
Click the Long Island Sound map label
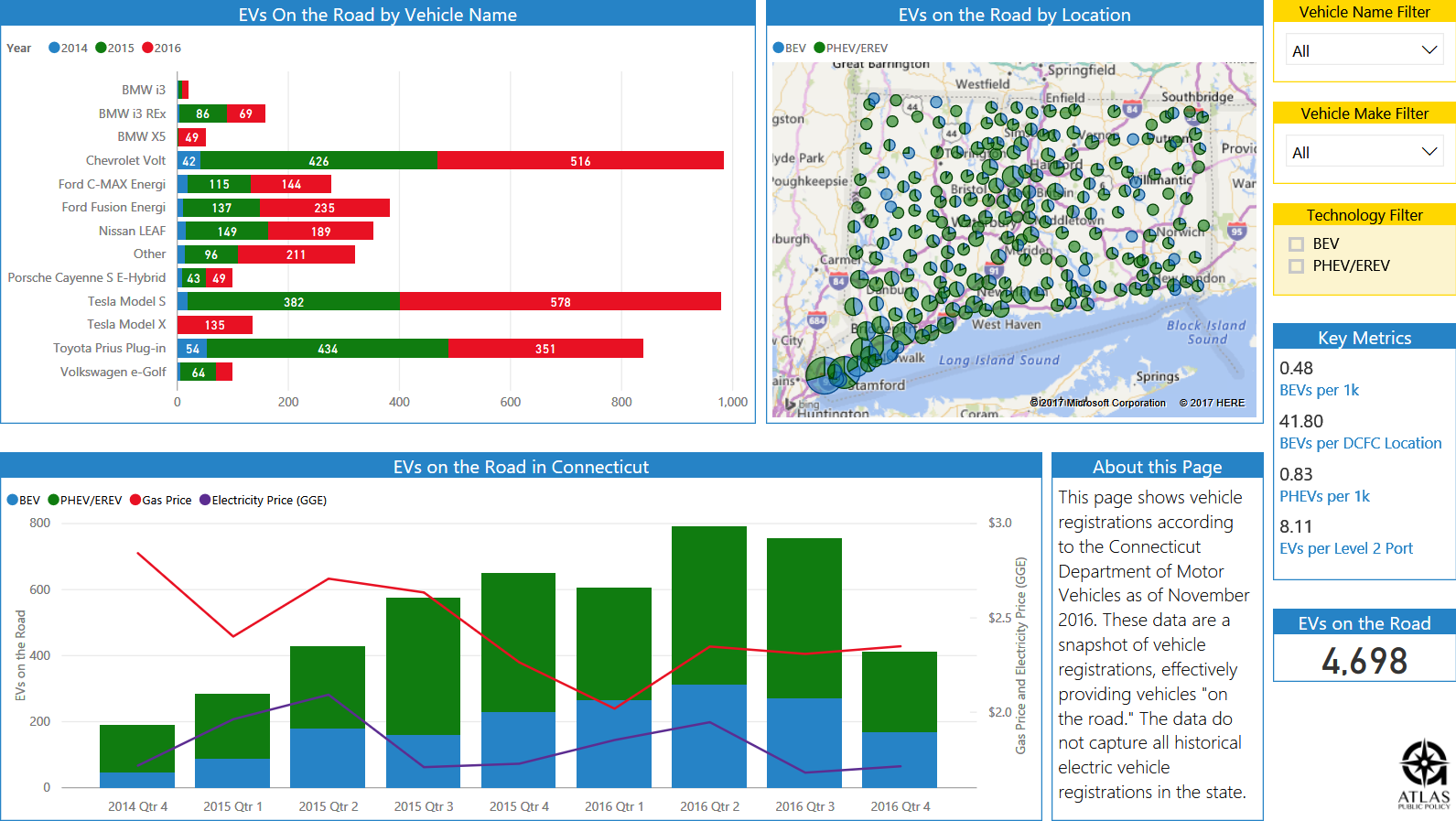coord(998,360)
